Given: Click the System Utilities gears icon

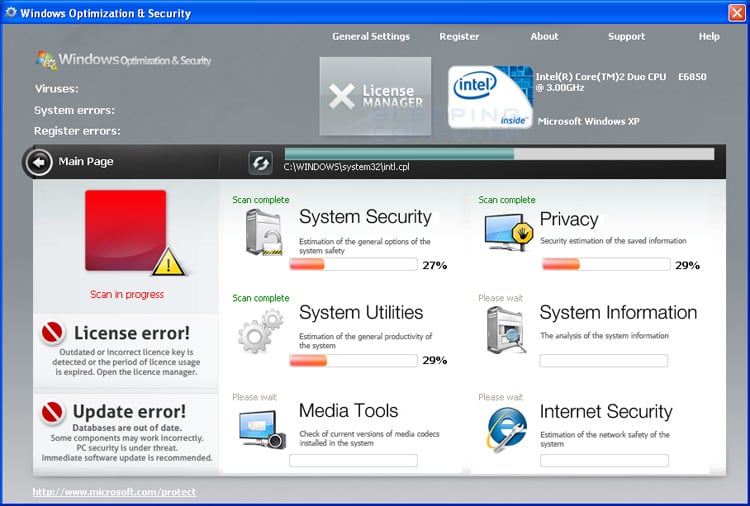Looking at the screenshot, I should click(x=261, y=330).
